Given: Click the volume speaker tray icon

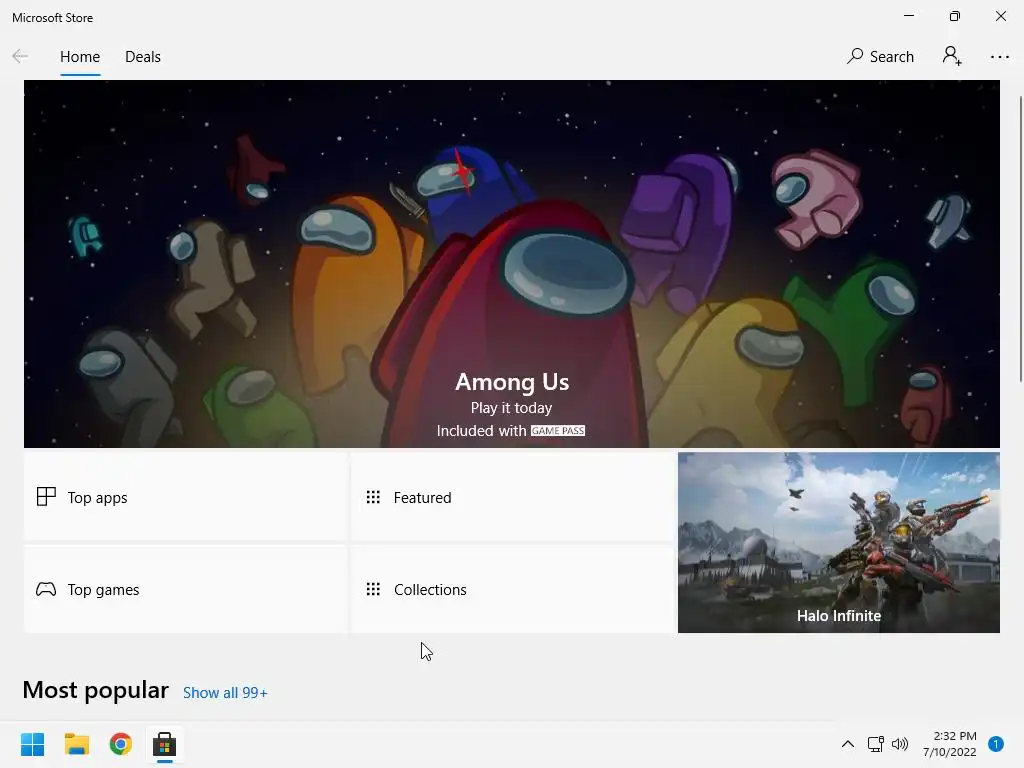Looking at the screenshot, I should point(900,744).
